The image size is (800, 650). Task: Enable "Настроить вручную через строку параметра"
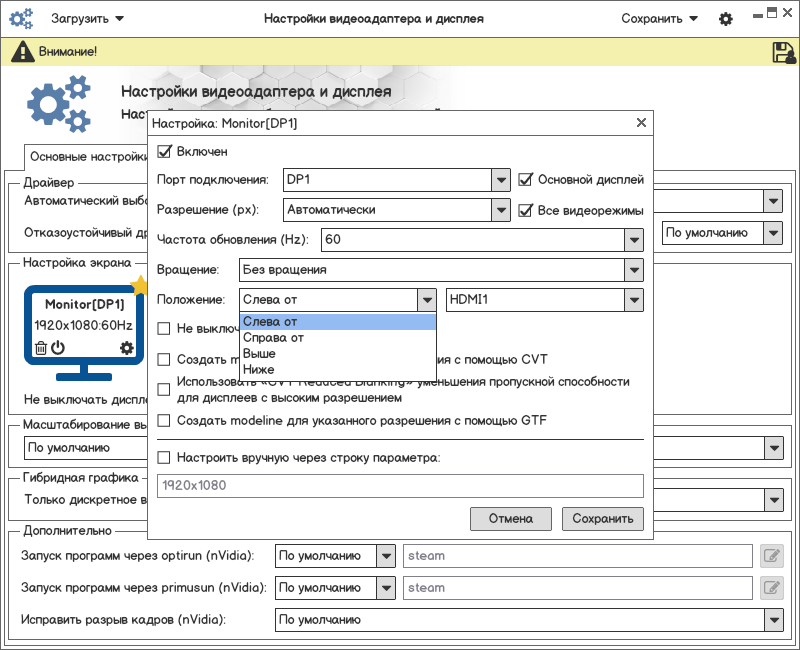tap(165, 458)
